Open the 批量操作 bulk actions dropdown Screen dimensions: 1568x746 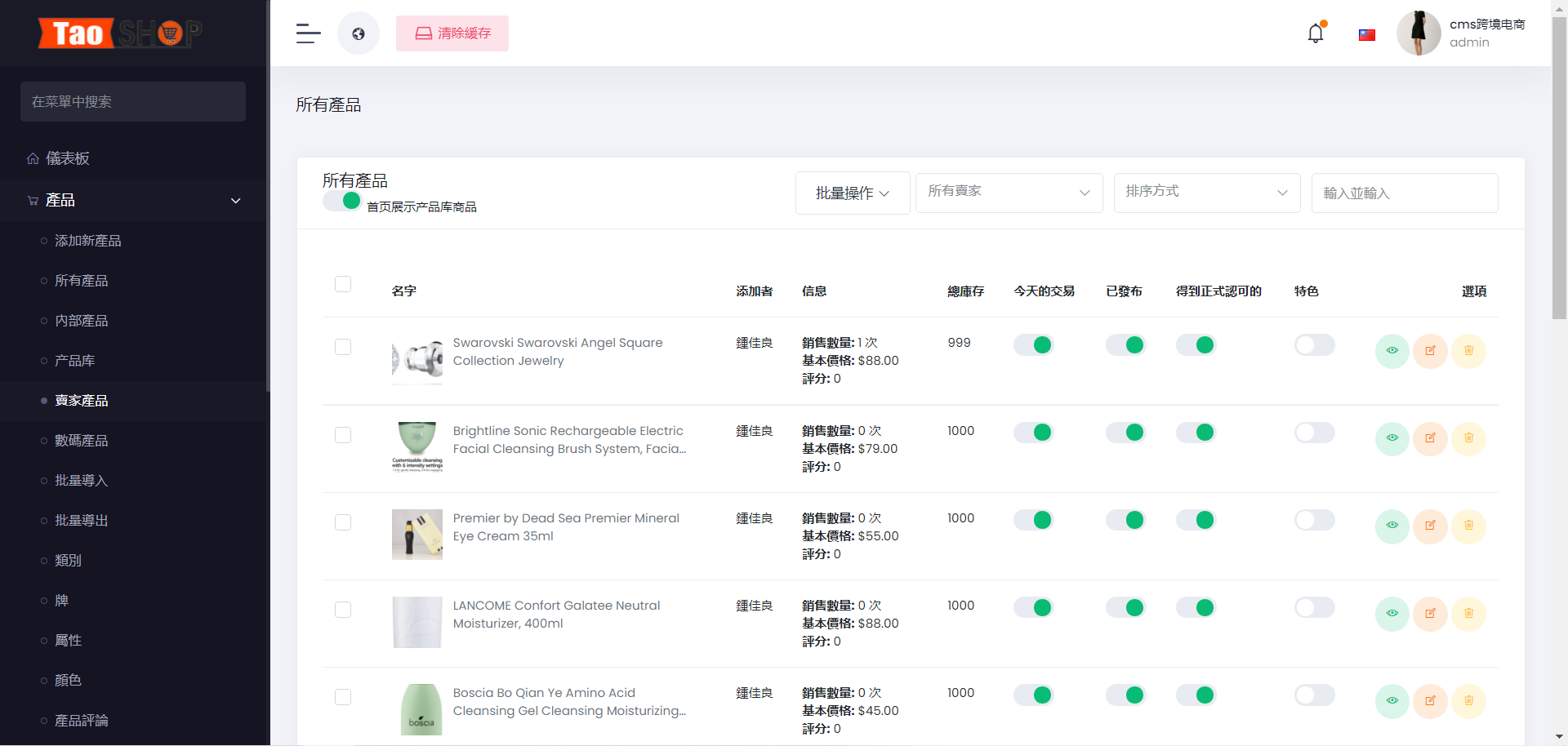point(852,193)
